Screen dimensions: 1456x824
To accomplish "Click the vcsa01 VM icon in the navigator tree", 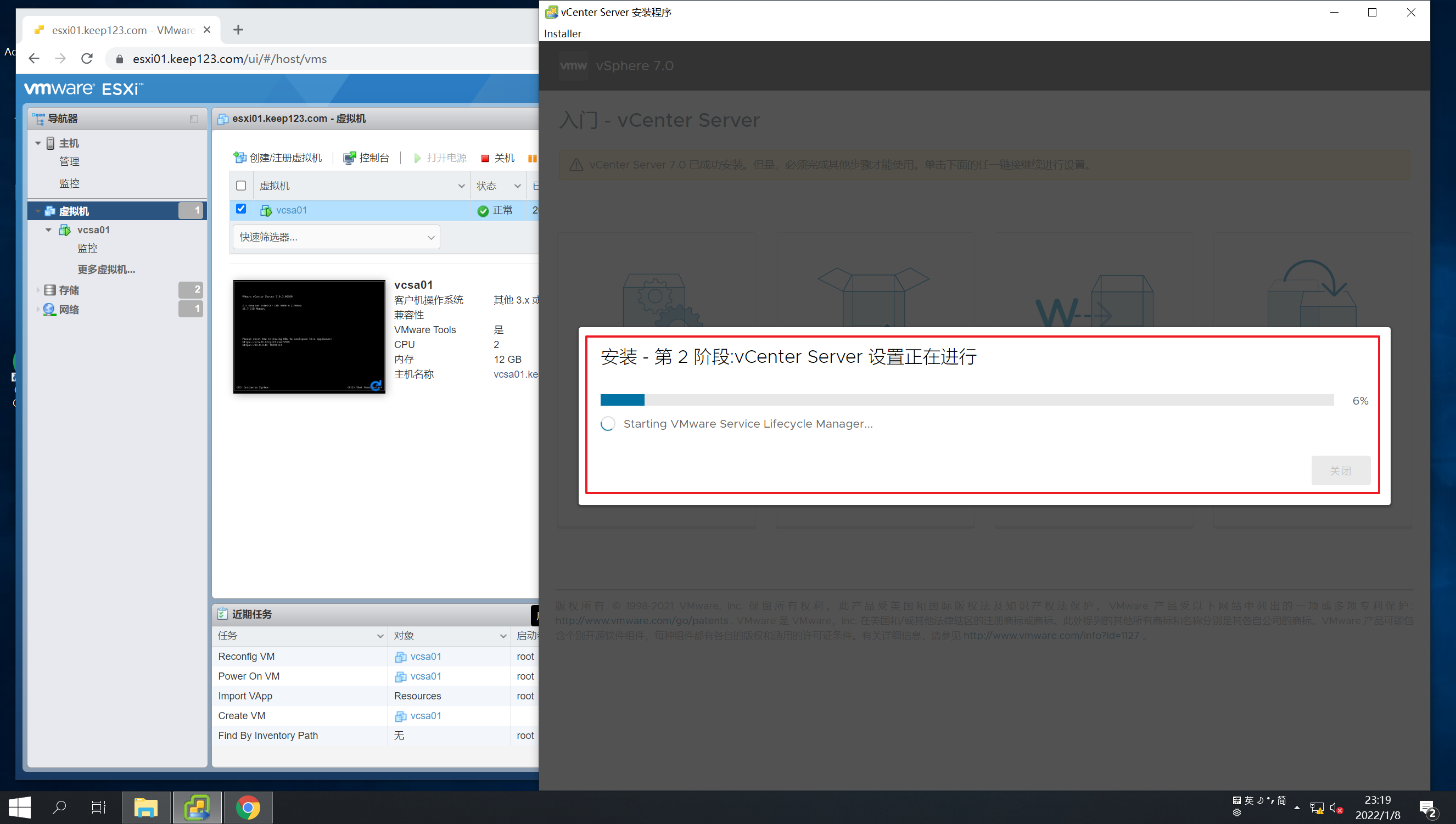I will coord(65,230).
